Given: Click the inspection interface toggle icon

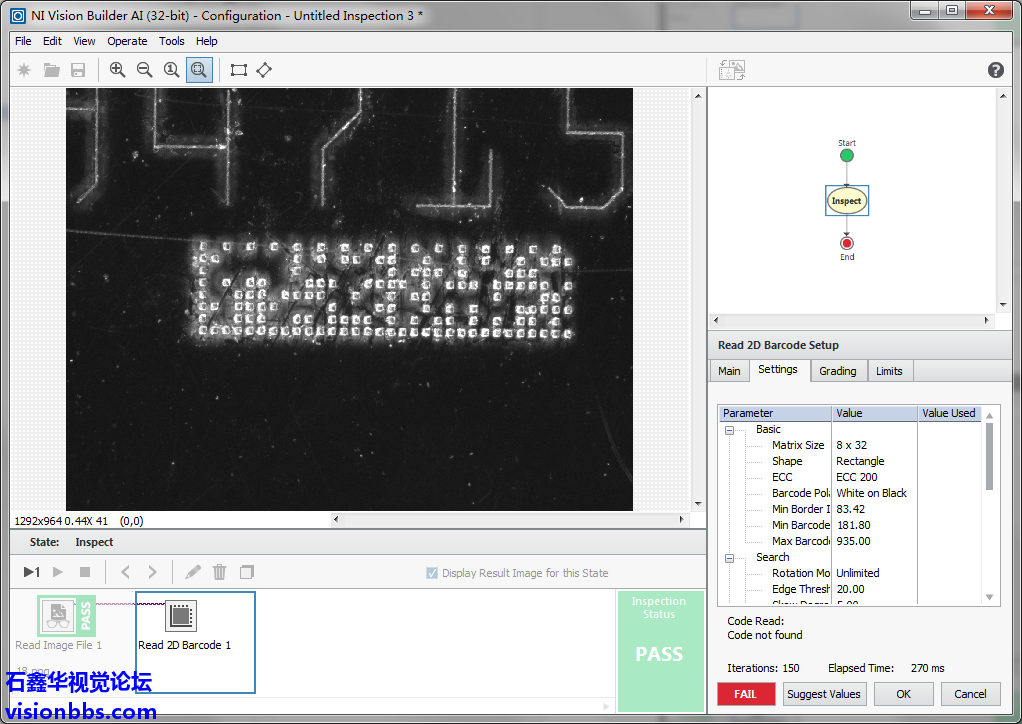Looking at the screenshot, I should point(731,70).
